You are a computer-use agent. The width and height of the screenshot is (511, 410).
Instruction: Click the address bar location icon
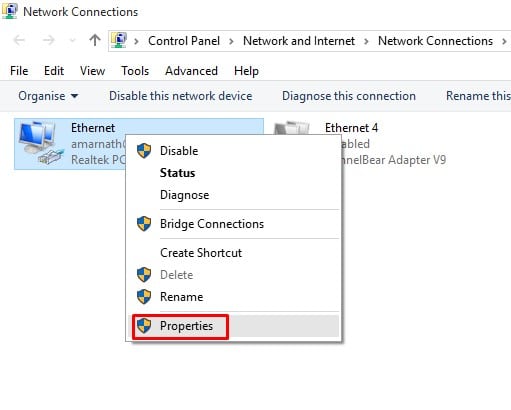tap(119, 40)
